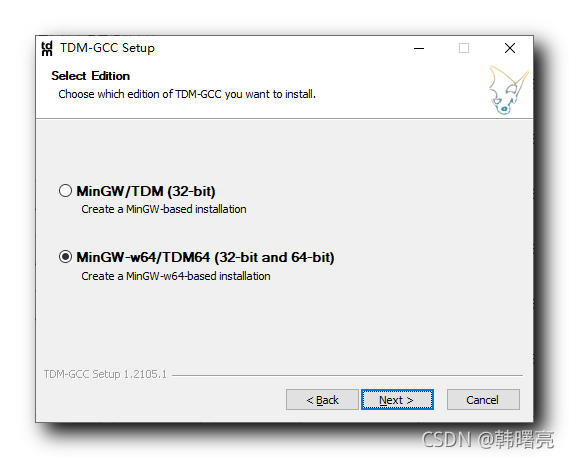Screen dimensions: 569x458
Task: Abort installation with Cancel button
Action: [483, 400]
